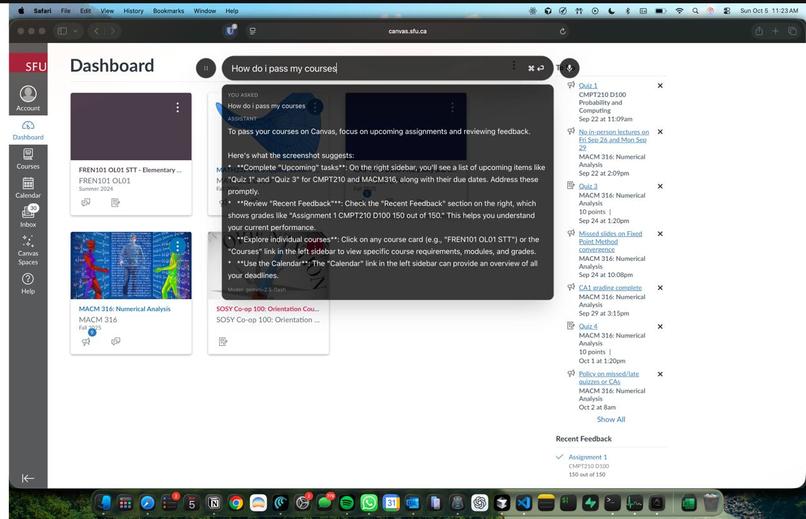The width and height of the screenshot is (806, 519).
Task: Click the pause button beside the question bar
Action: click(206, 68)
